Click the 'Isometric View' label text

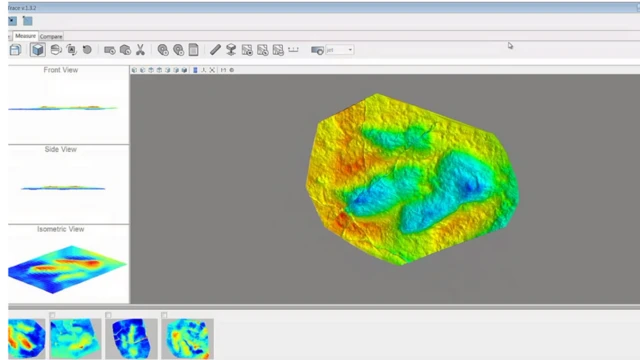pos(61,229)
